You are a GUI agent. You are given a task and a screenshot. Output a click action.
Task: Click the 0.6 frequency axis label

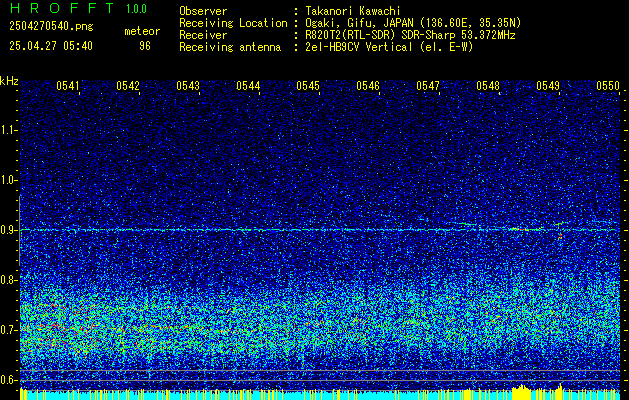pyautogui.click(x=8, y=380)
